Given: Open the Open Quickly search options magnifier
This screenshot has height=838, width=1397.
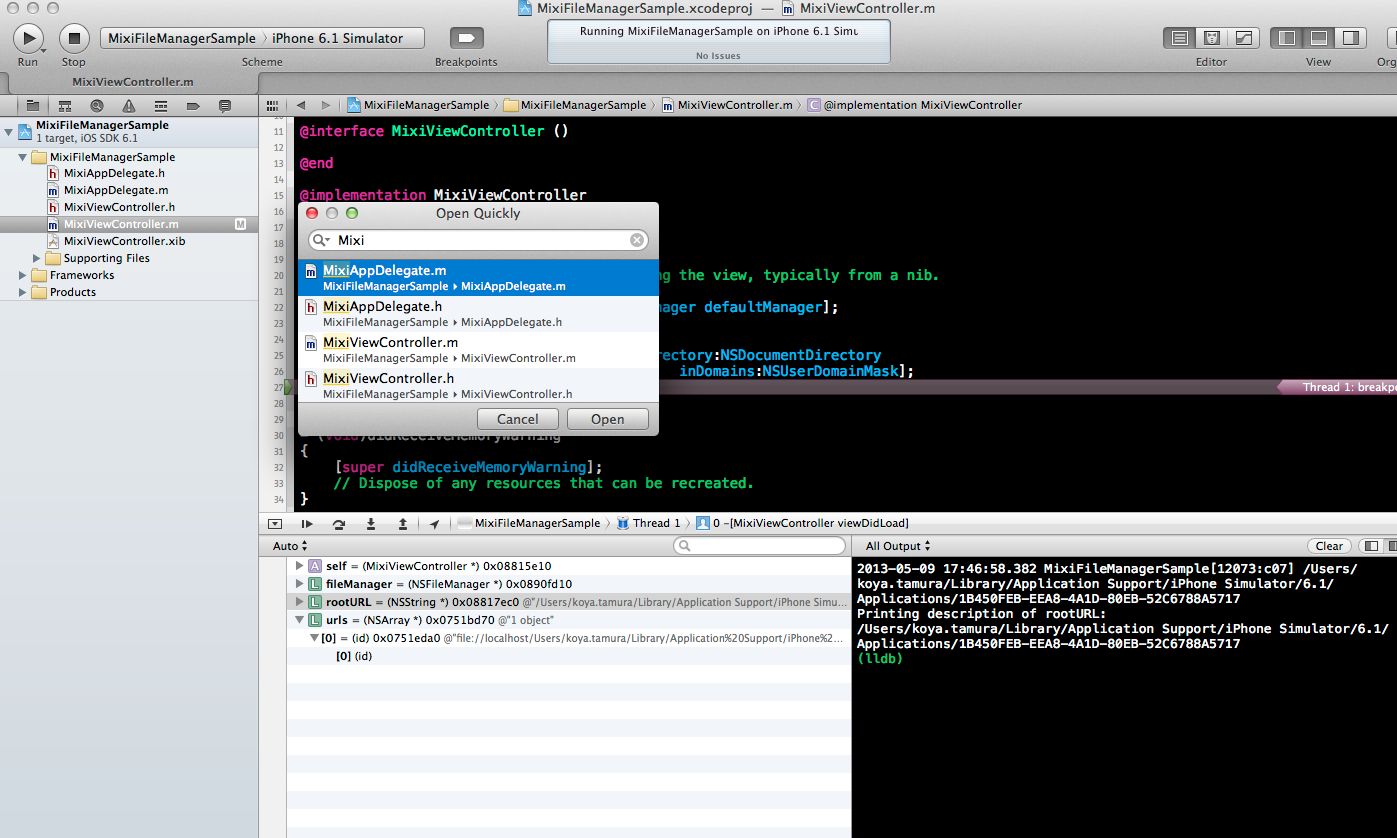Looking at the screenshot, I should (x=320, y=240).
